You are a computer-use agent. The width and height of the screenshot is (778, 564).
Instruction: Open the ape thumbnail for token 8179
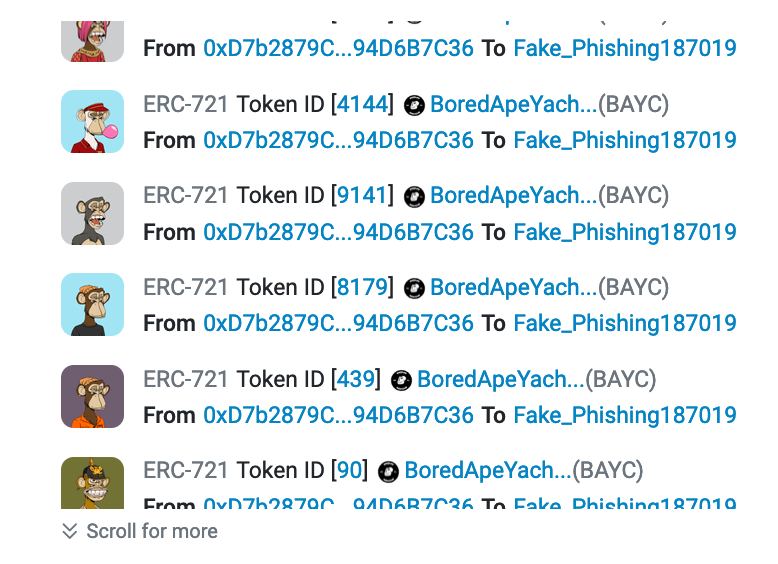click(x=92, y=305)
